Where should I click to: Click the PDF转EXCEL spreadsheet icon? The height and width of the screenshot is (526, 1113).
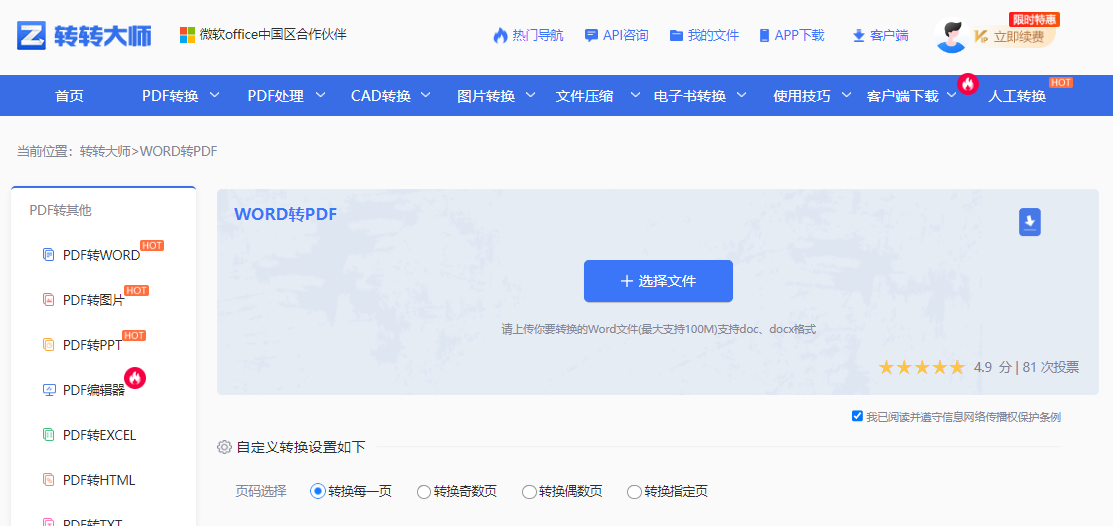[48, 434]
